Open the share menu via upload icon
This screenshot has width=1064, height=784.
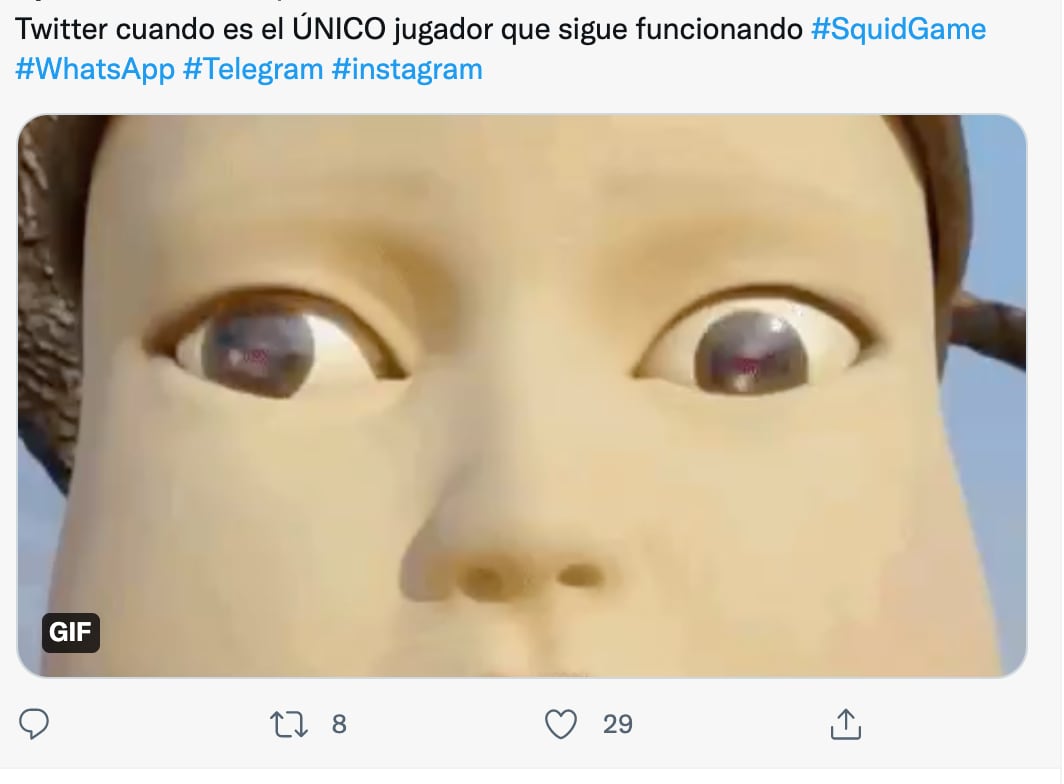pyautogui.click(x=846, y=724)
